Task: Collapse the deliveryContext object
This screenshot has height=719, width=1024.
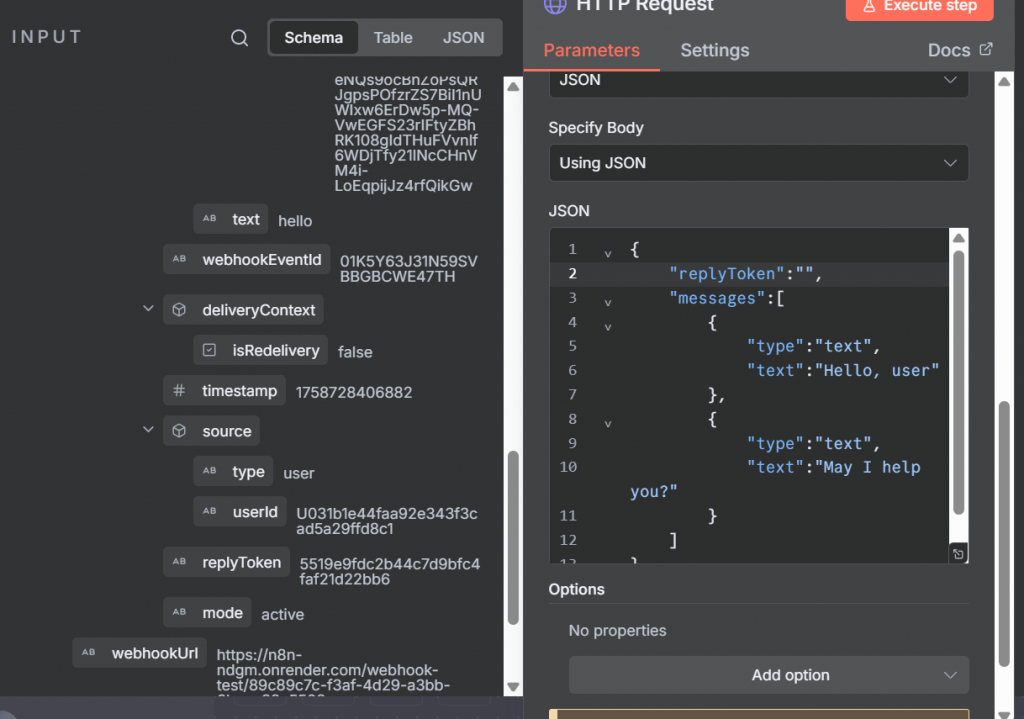Action: [x=148, y=309]
